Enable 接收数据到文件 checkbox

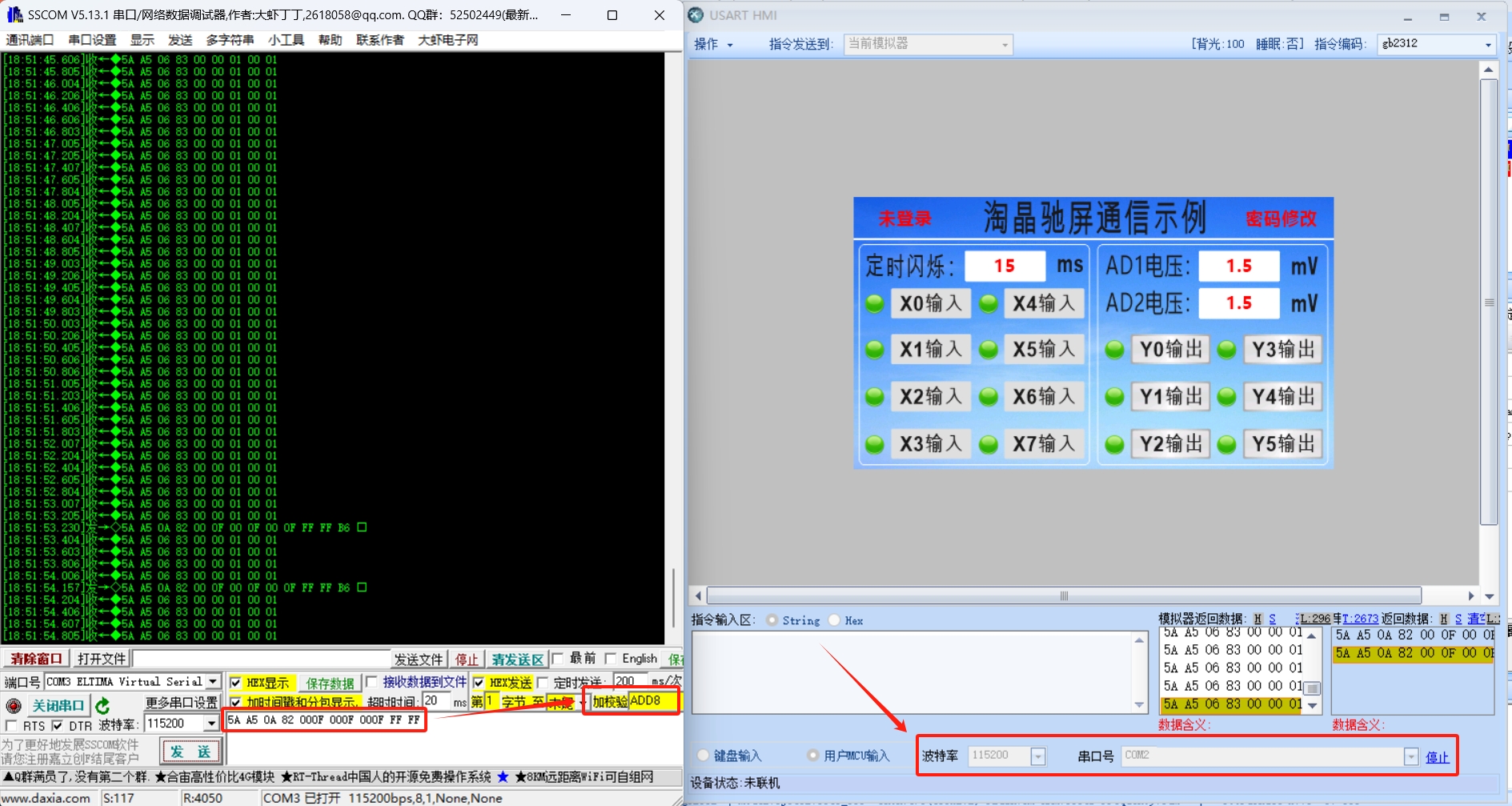371,682
